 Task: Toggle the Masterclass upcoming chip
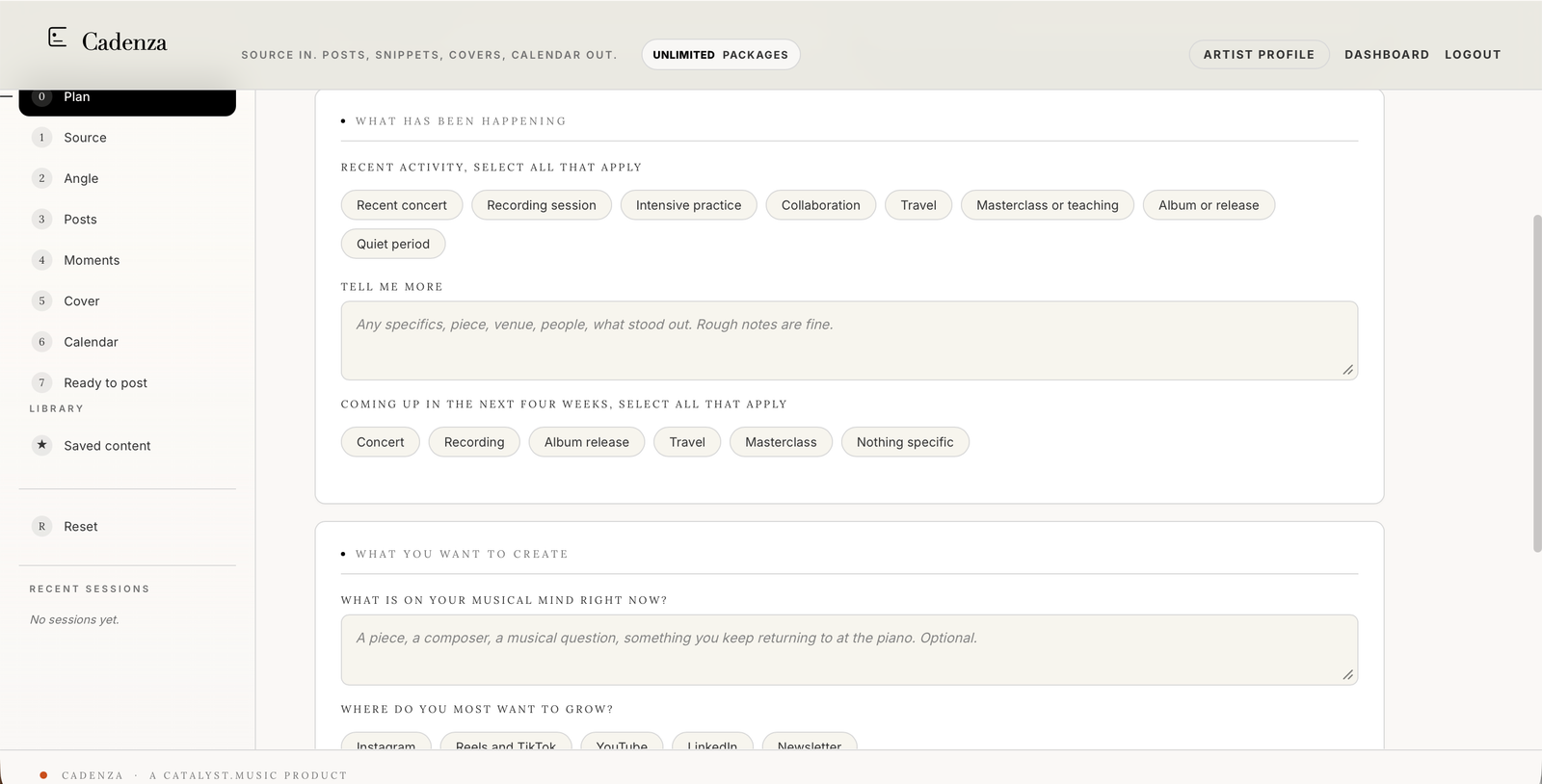coord(781,442)
